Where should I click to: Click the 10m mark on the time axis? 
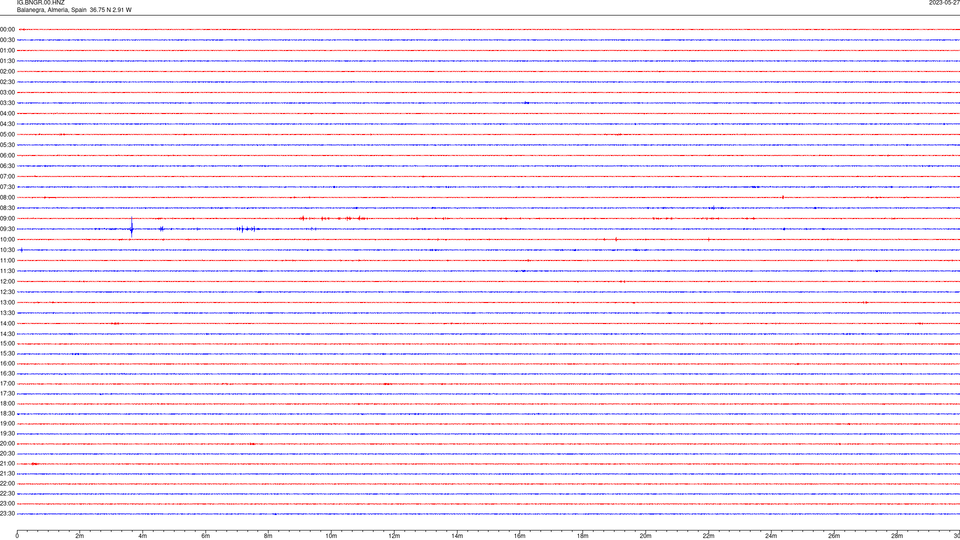[x=331, y=536]
